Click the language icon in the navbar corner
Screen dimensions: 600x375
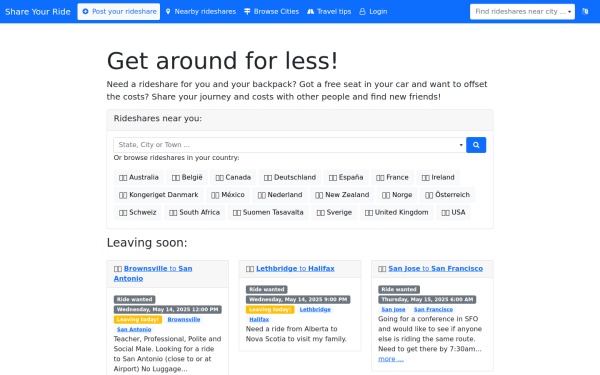[585, 11]
